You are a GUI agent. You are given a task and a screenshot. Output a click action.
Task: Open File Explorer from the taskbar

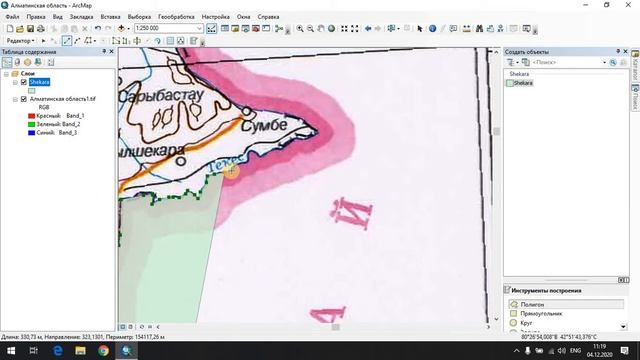click(x=80, y=351)
